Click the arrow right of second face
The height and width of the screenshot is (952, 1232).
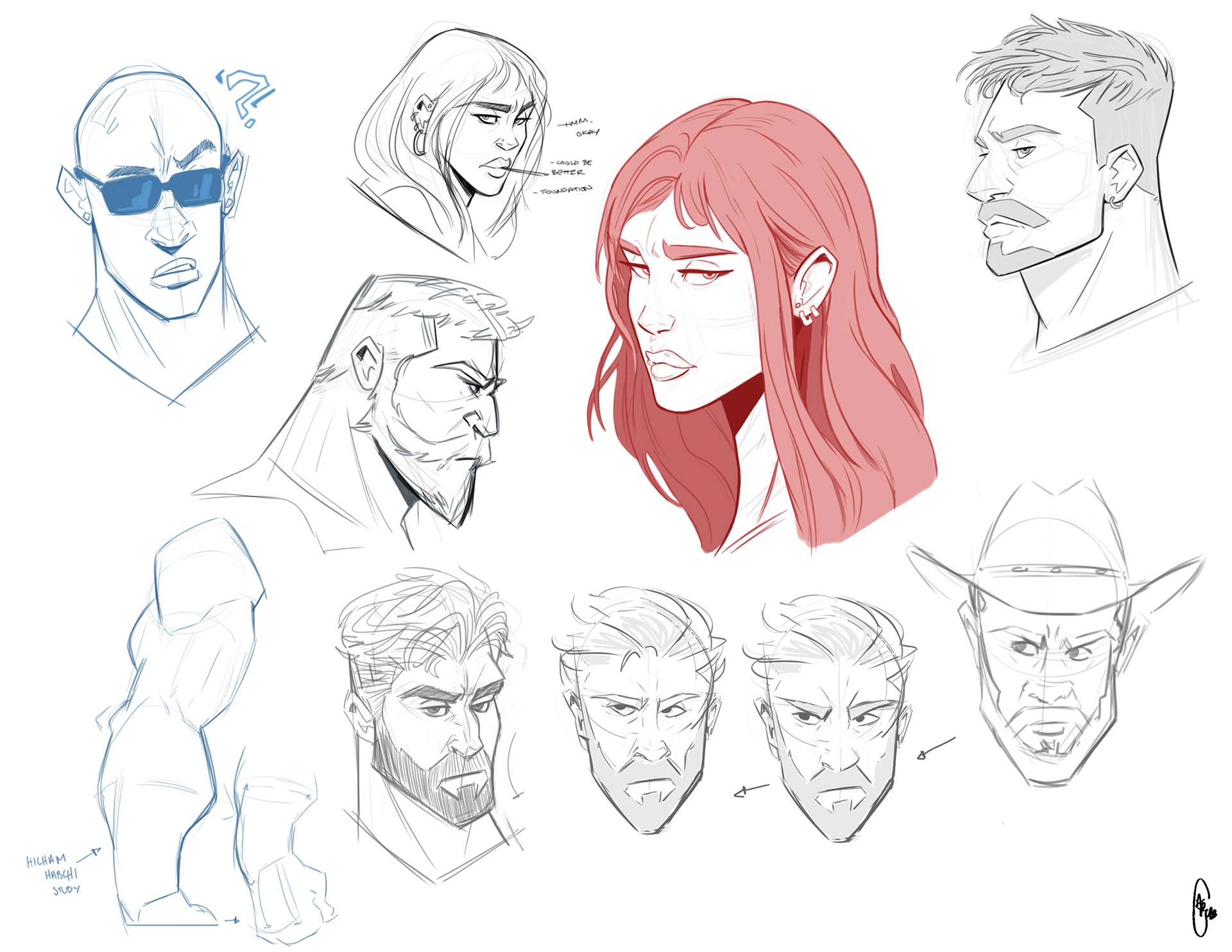point(937,747)
